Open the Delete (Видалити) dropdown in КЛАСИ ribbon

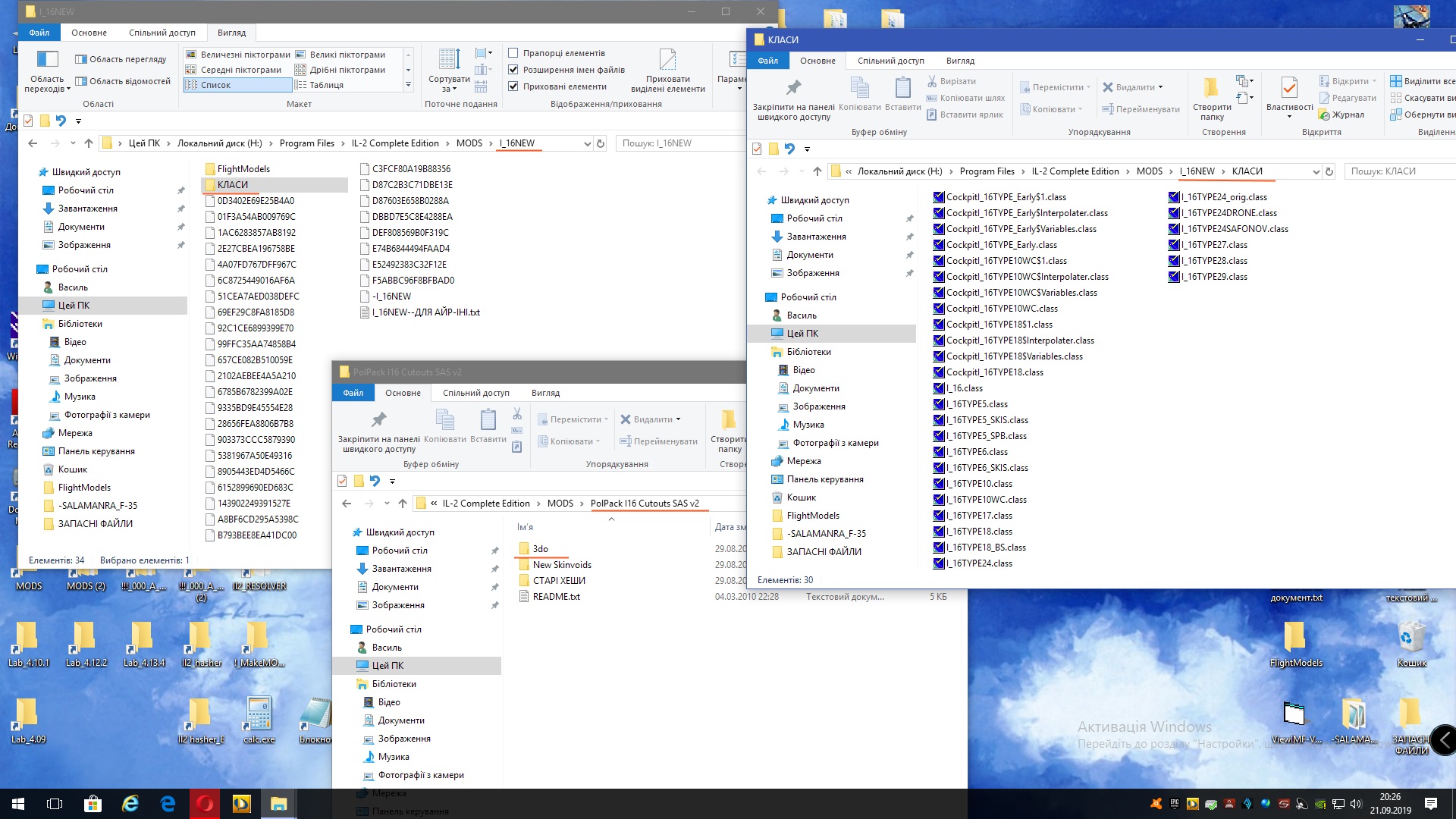point(1160,87)
